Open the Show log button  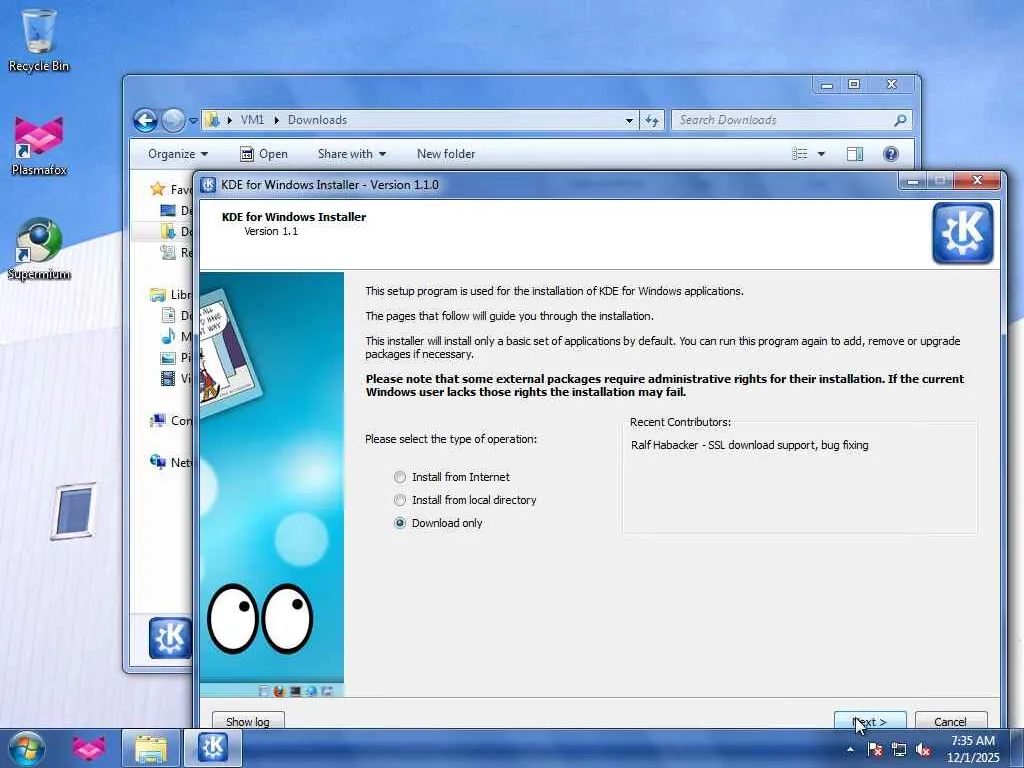[x=248, y=721]
